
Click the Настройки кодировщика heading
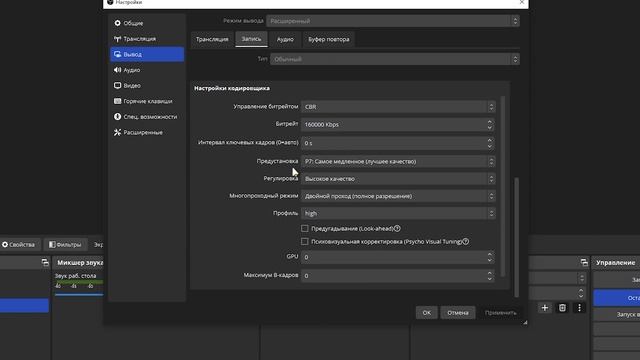pyautogui.click(x=232, y=88)
